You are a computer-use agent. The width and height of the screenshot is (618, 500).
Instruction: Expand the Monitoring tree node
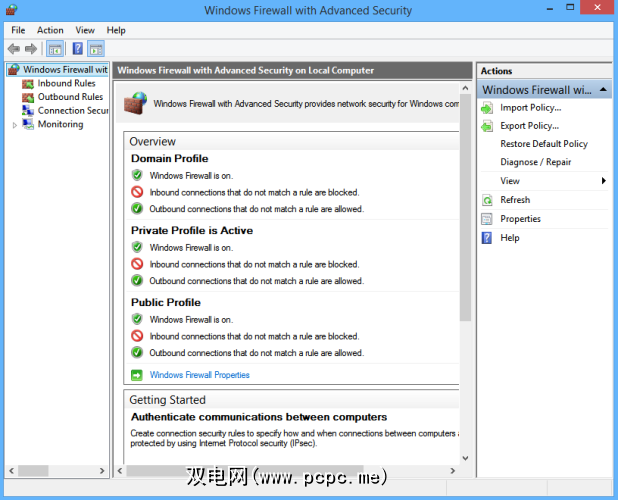click(x=15, y=125)
